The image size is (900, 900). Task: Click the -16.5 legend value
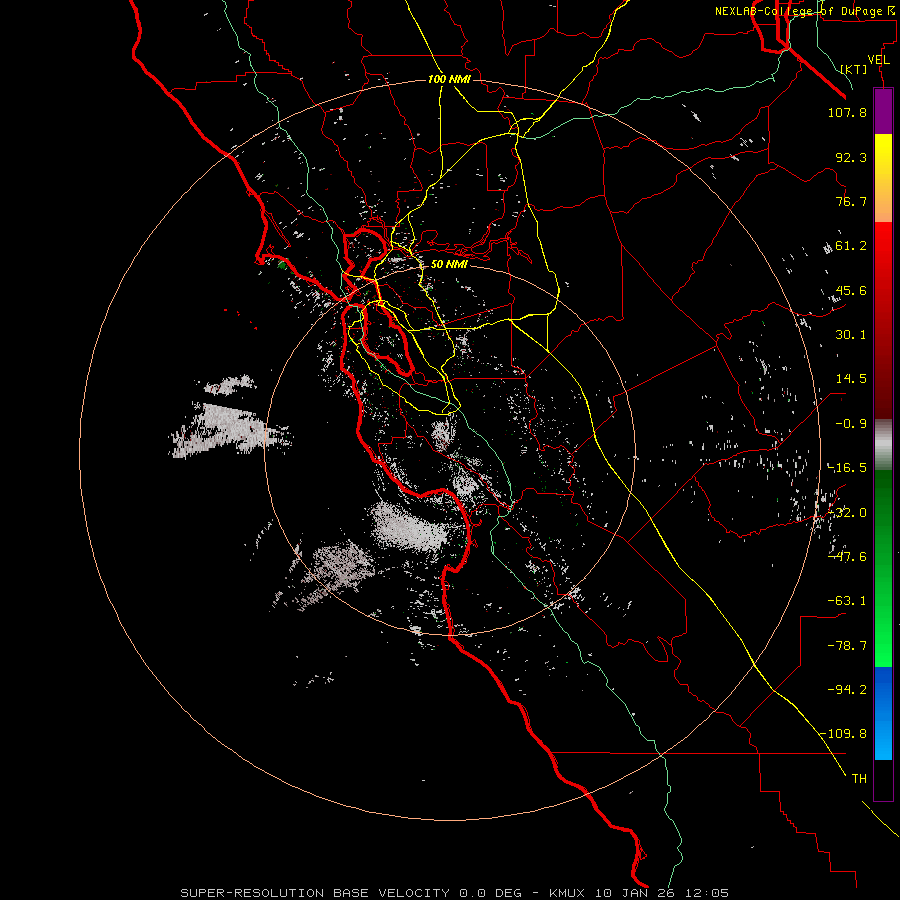pyautogui.click(x=847, y=468)
